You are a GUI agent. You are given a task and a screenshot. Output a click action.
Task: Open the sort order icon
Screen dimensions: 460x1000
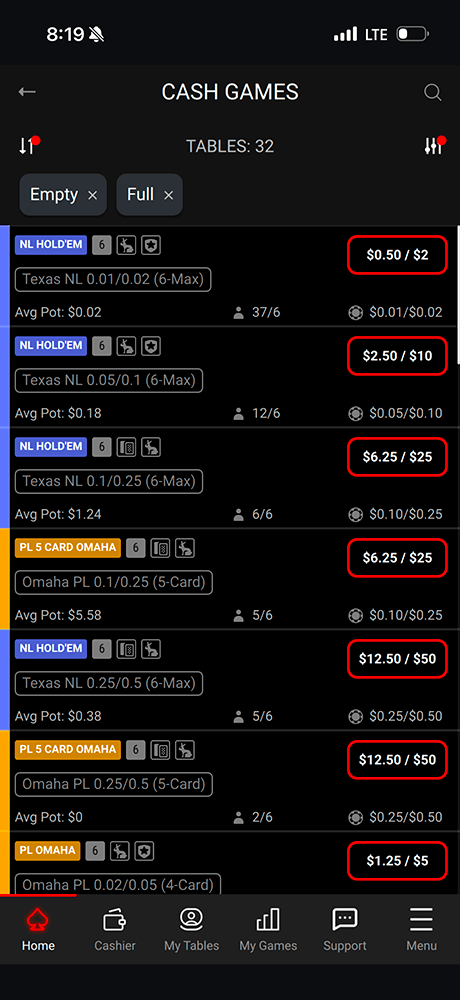[29, 145]
